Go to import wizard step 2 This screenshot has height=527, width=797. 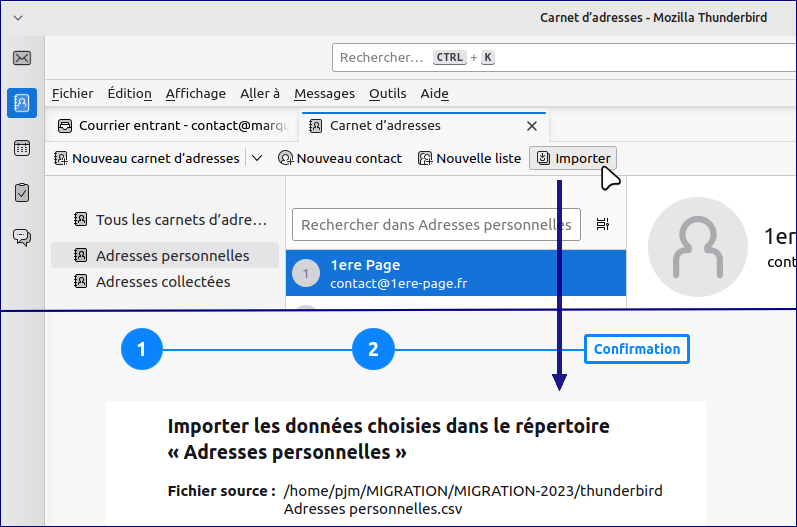click(x=373, y=349)
